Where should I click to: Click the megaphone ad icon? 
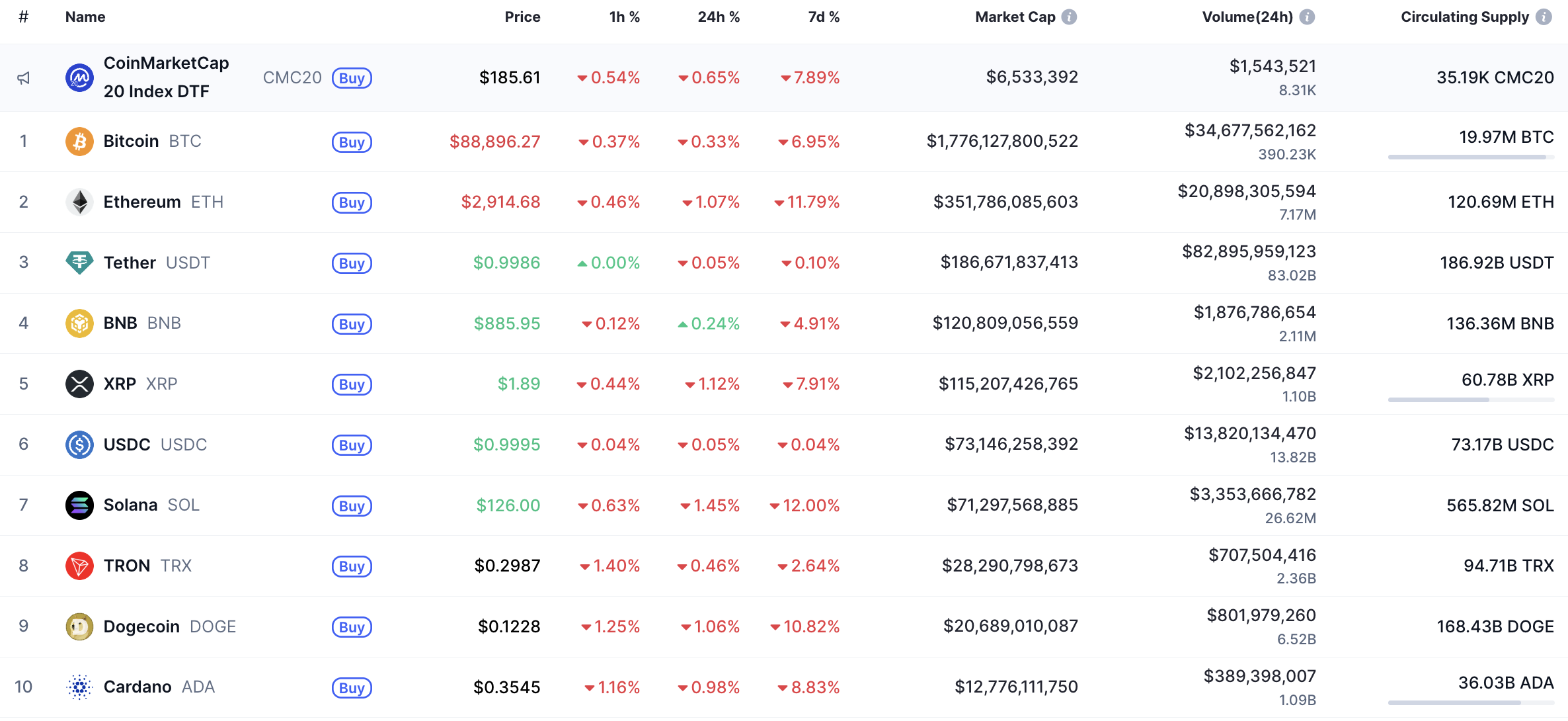[24, 78]
